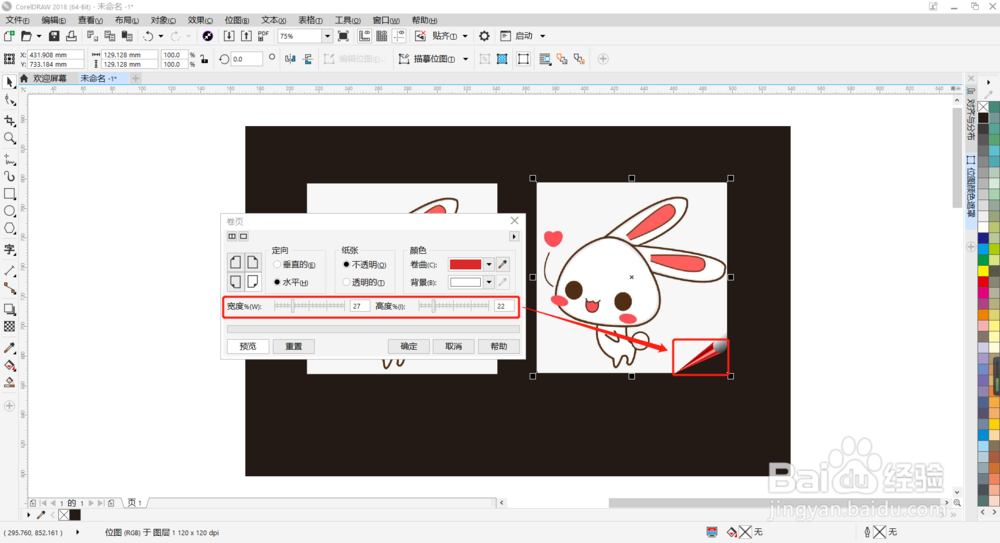Click the Export icon in standard toolbar
This screenshot has width=1000, height=543.
pos(246,36)
